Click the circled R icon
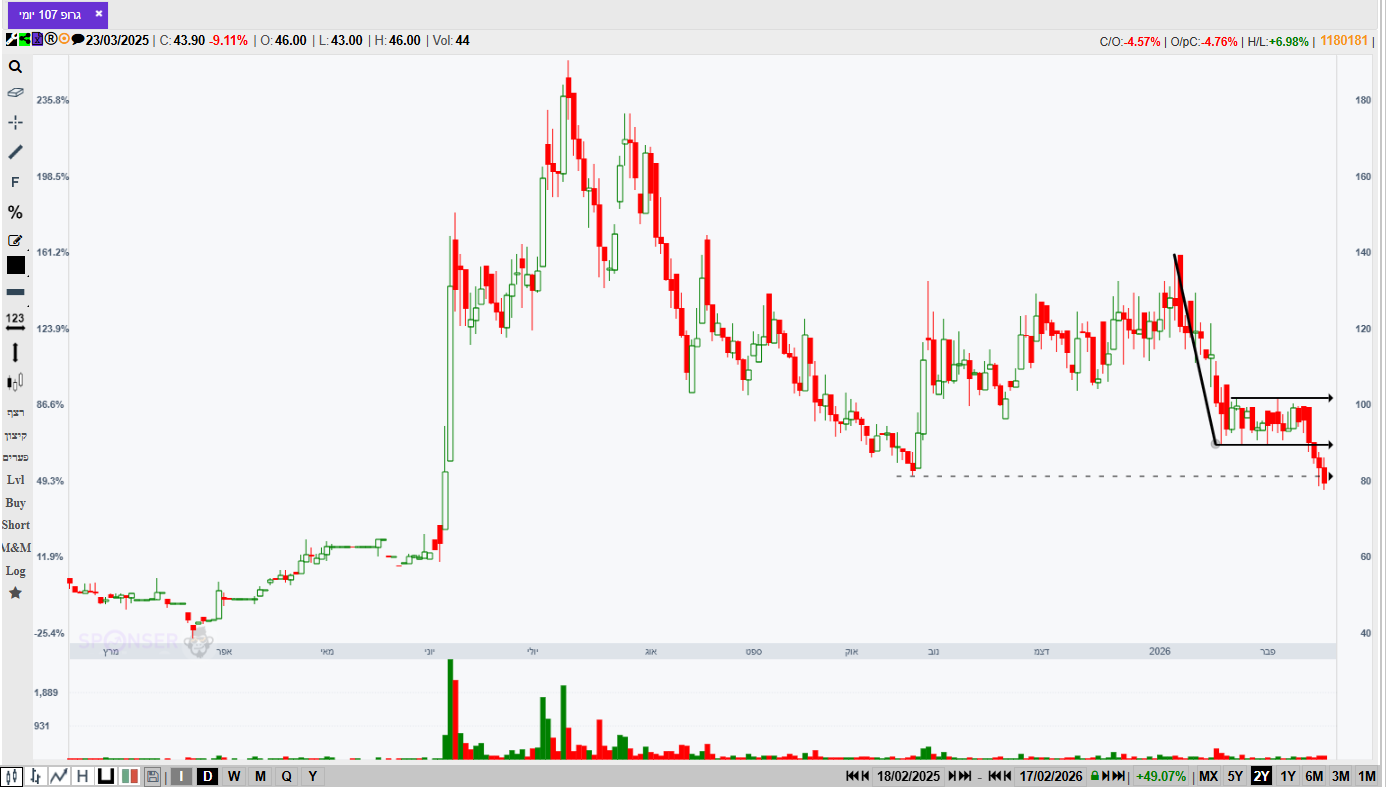 [50, 40]
